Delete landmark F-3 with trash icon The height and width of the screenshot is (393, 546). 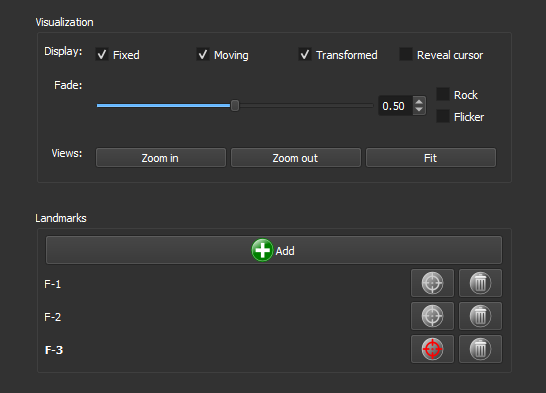480,349
